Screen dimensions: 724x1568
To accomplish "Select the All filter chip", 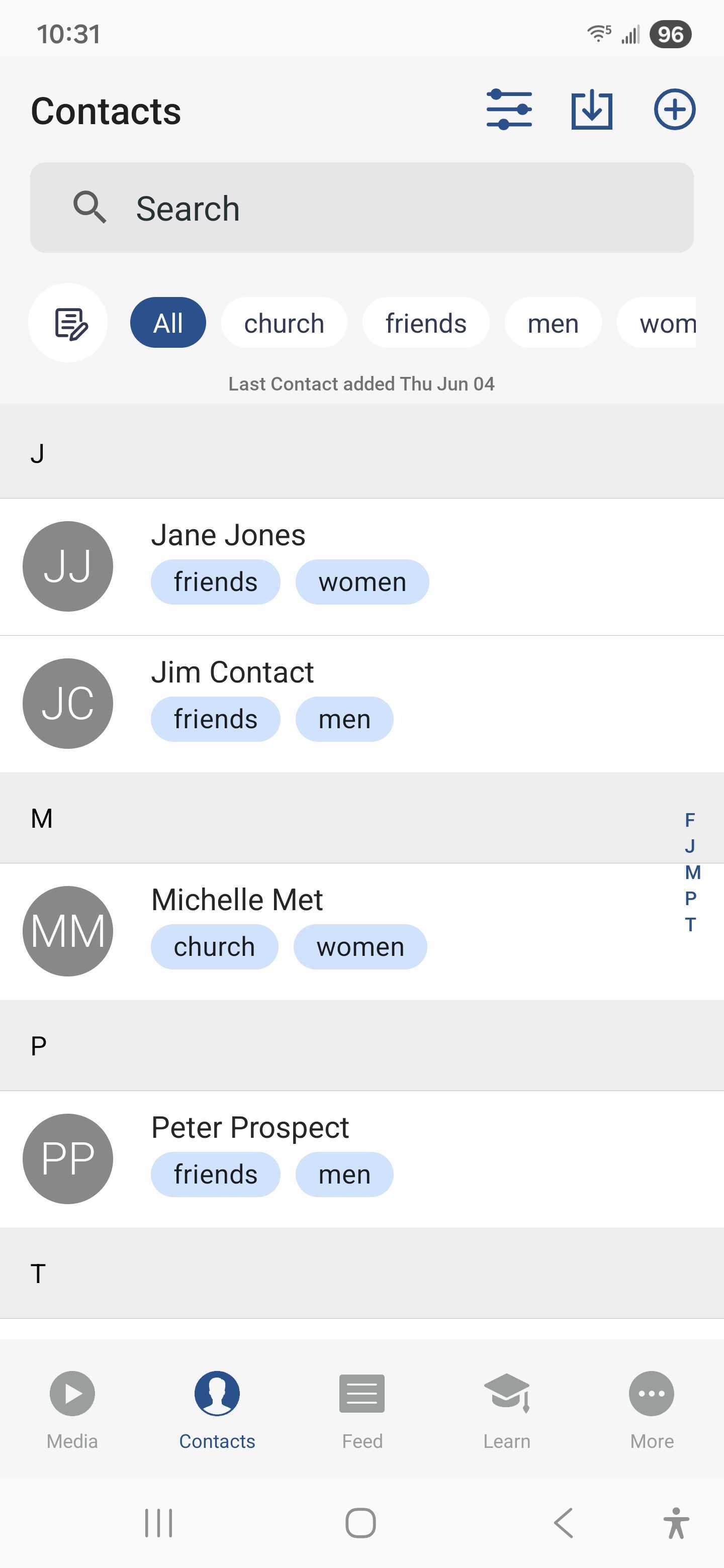I will pyautogui.click(x=168, y=323).
